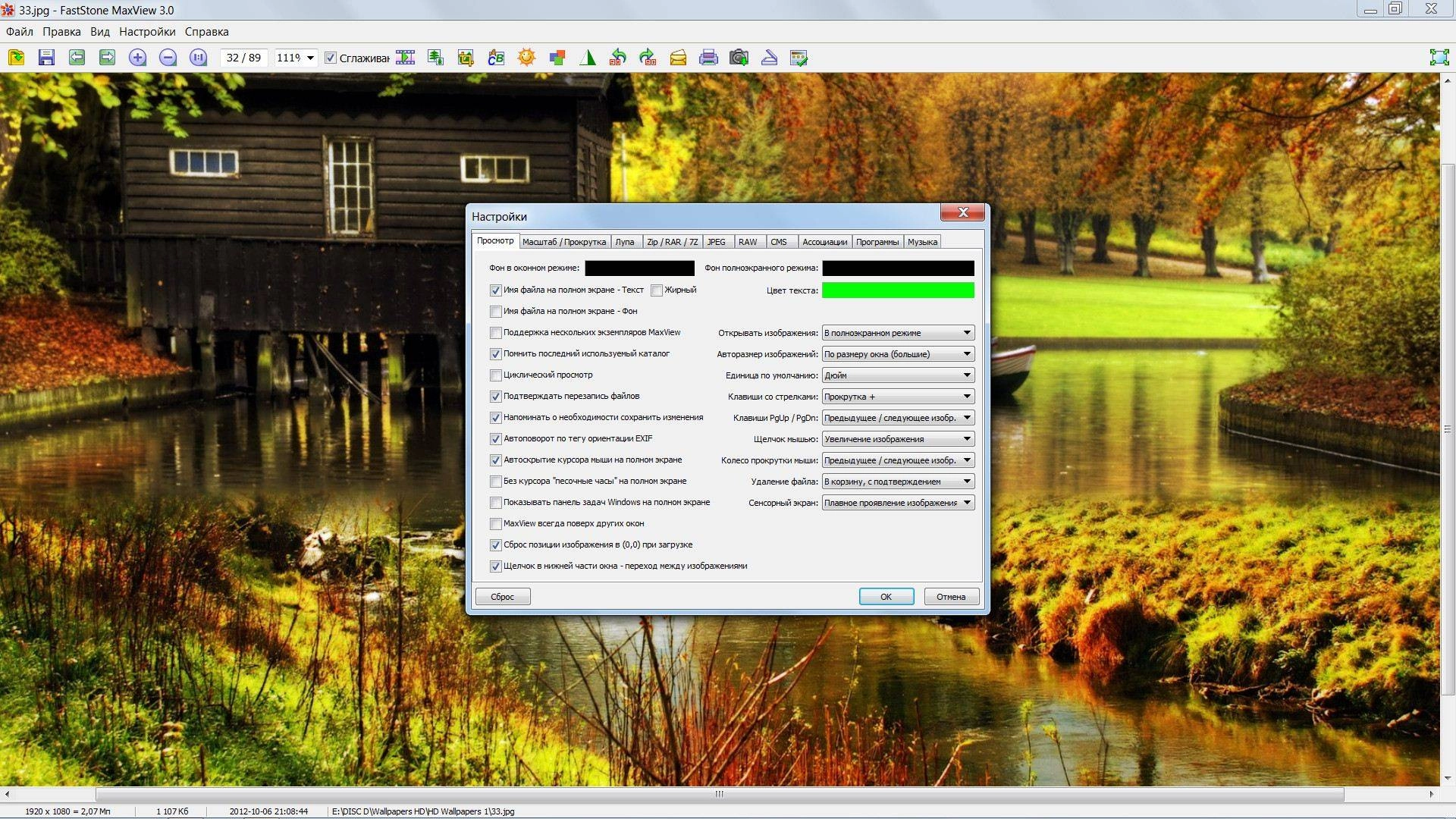Screen dimensions: 1456x819
Task: Click the Open file toolbar icon
Action: pos(16,58)
